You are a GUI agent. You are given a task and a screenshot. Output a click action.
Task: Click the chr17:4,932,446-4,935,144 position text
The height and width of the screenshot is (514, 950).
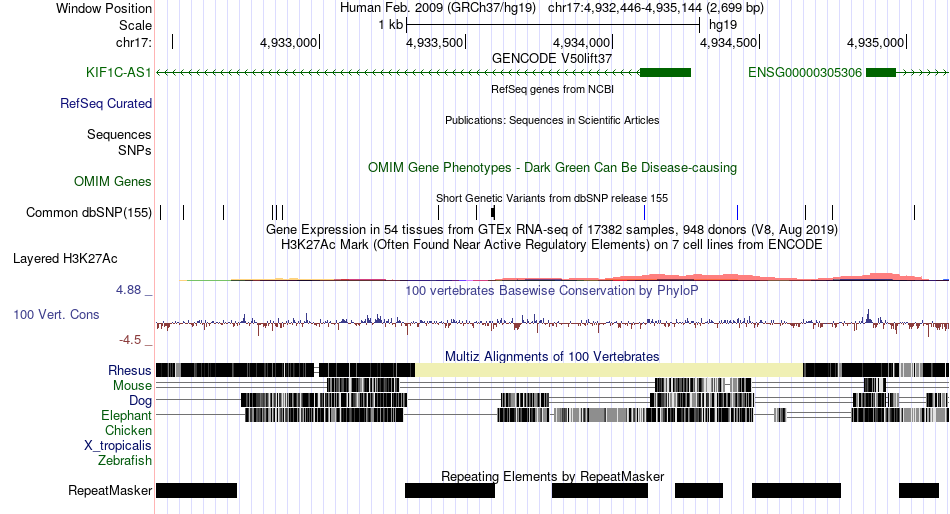pos(625,8)
